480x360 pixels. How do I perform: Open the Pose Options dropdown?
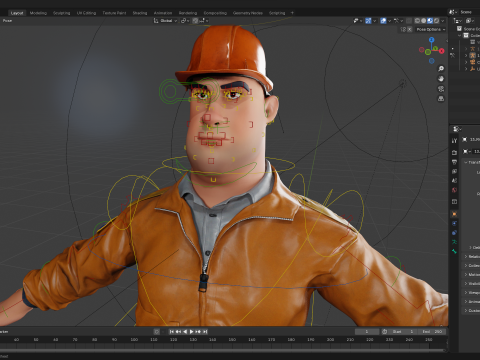click(x=430, y=29)
